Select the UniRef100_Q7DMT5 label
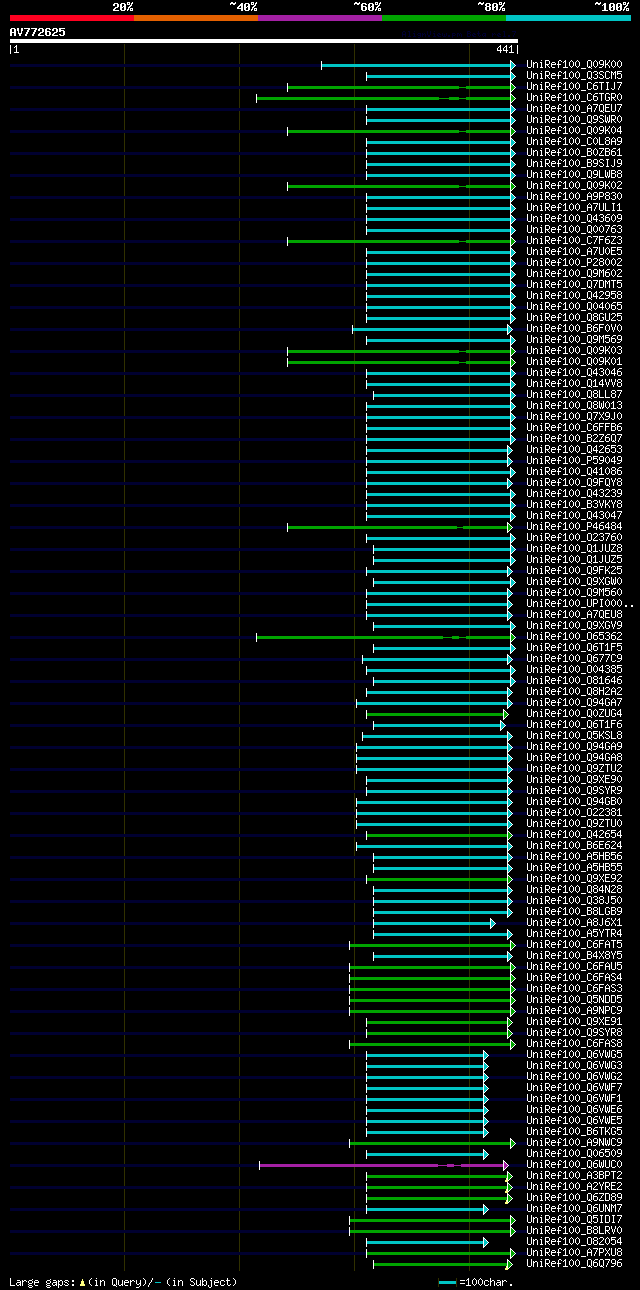640x1290 pixels. [x=574, y=284]
